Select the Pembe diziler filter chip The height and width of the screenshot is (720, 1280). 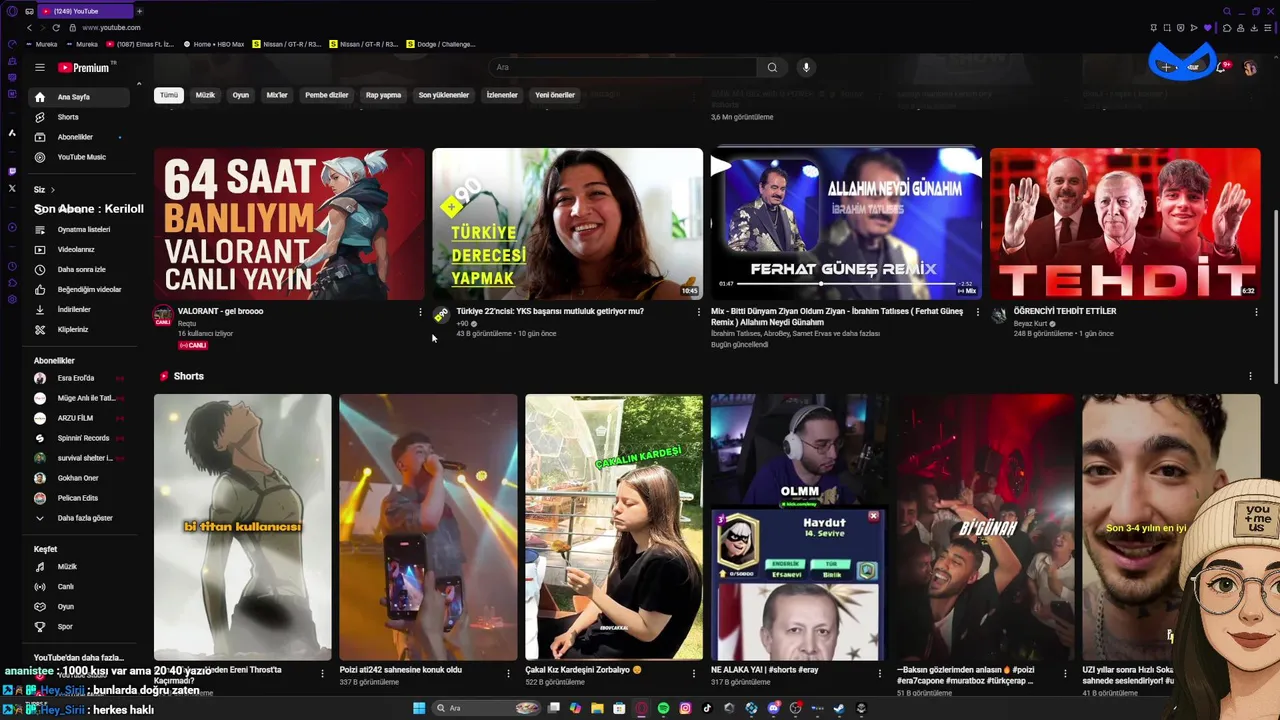[x=327, y=95]
